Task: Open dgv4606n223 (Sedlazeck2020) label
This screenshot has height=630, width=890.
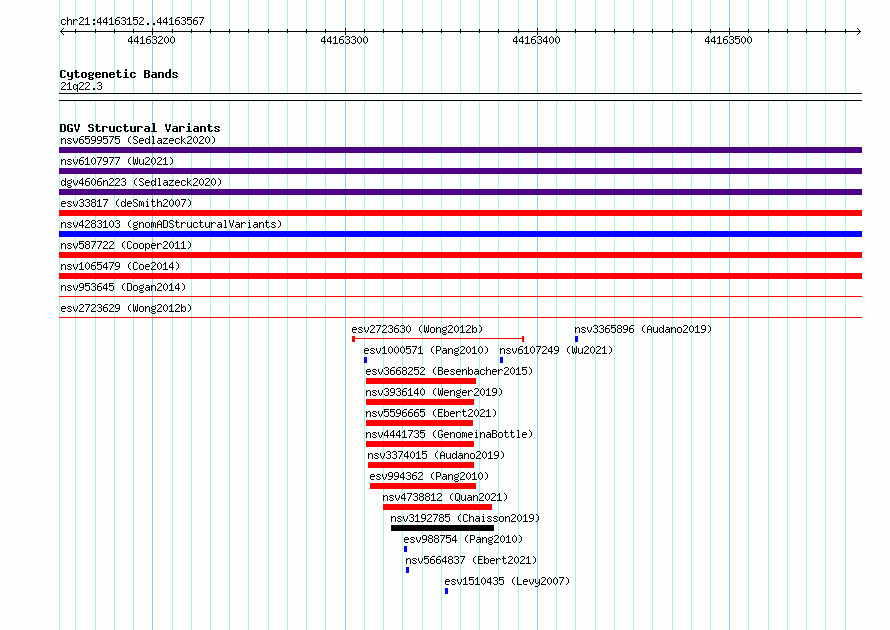Action: click(141, 182)
